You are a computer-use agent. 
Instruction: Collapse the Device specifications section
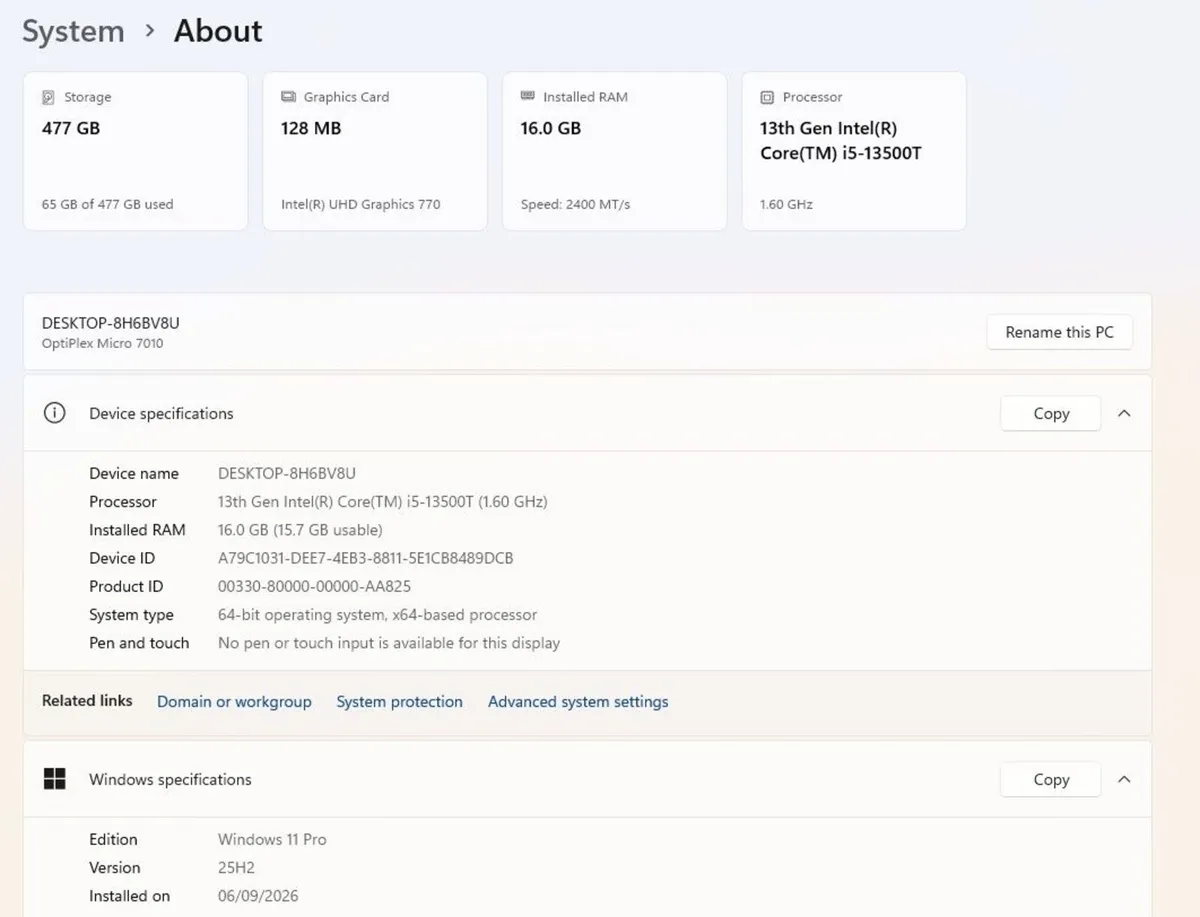pyautogui.click(x=1124, y=413)
